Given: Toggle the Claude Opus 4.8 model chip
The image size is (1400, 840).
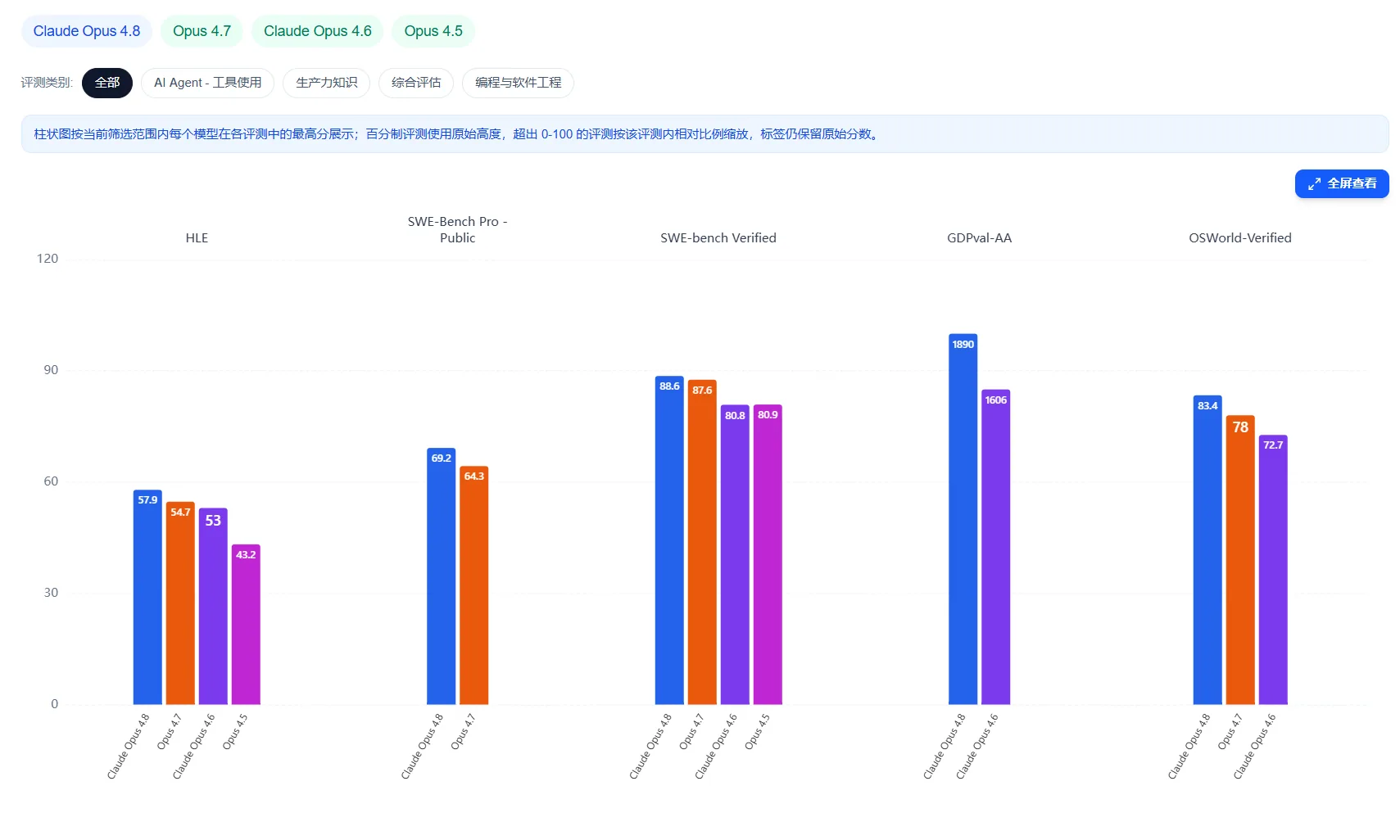Looking at the screenshot, I should (x=87, y=31).
